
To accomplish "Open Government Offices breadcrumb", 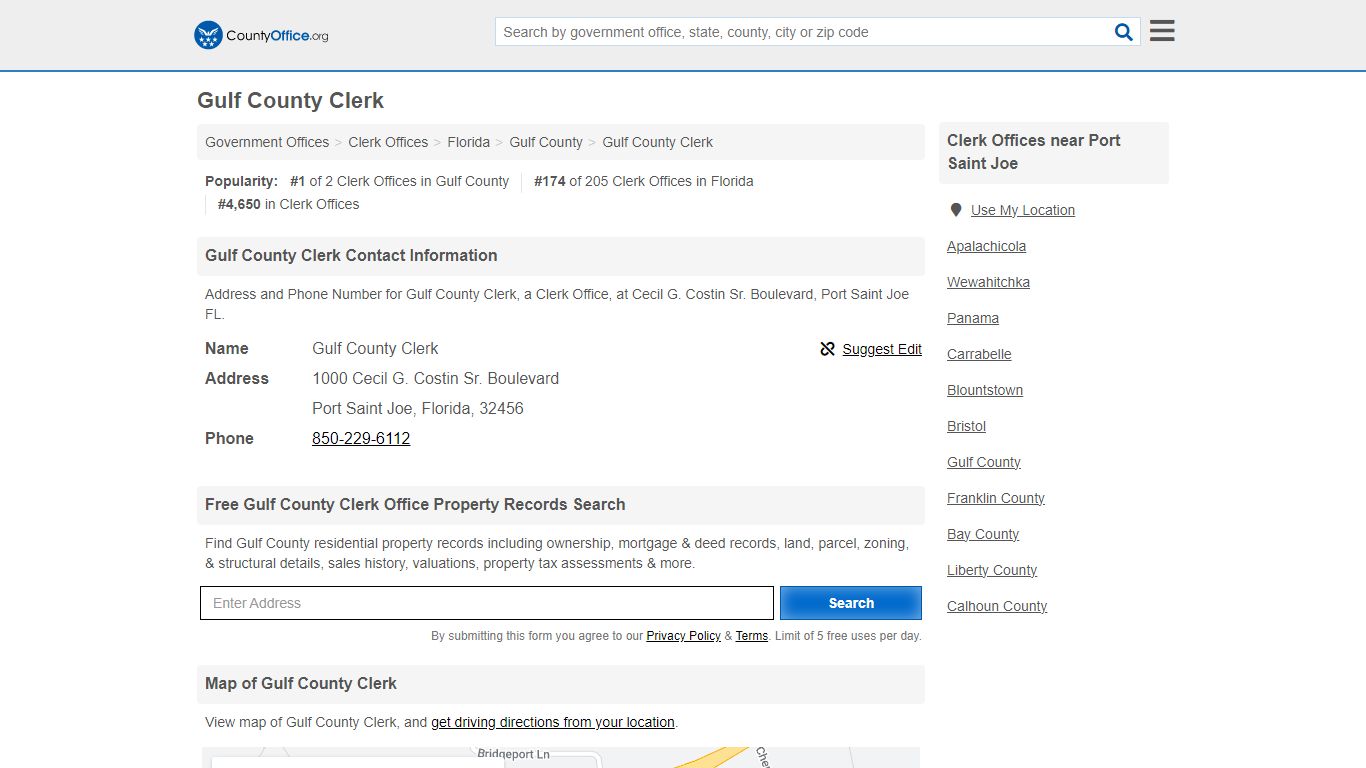I will (267, 142).
